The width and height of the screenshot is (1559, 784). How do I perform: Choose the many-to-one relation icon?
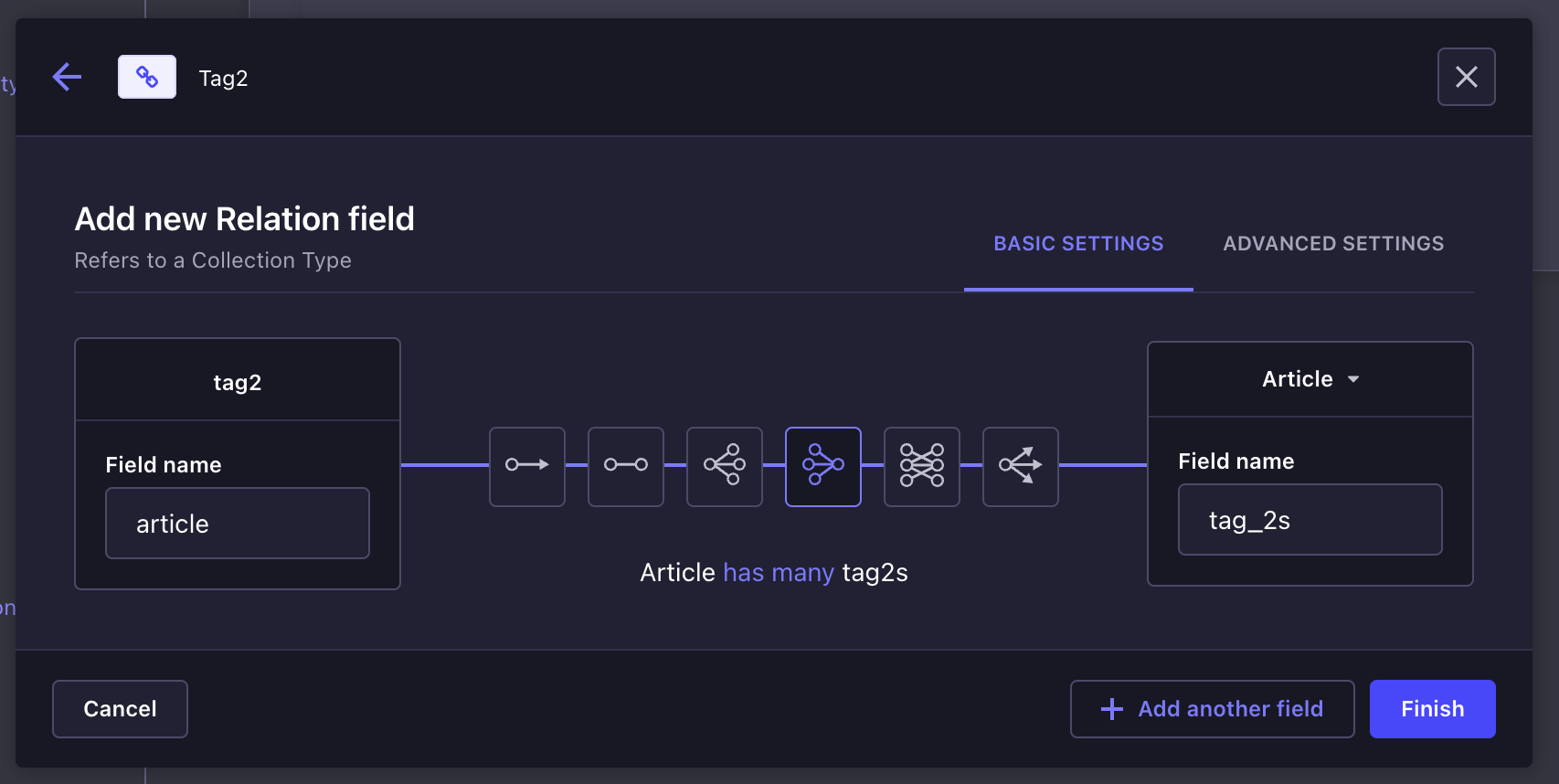point(823,466)
